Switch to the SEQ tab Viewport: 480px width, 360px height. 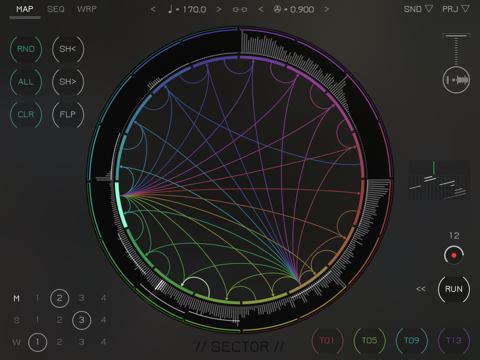pyautogui.click(x=56, y=9)
